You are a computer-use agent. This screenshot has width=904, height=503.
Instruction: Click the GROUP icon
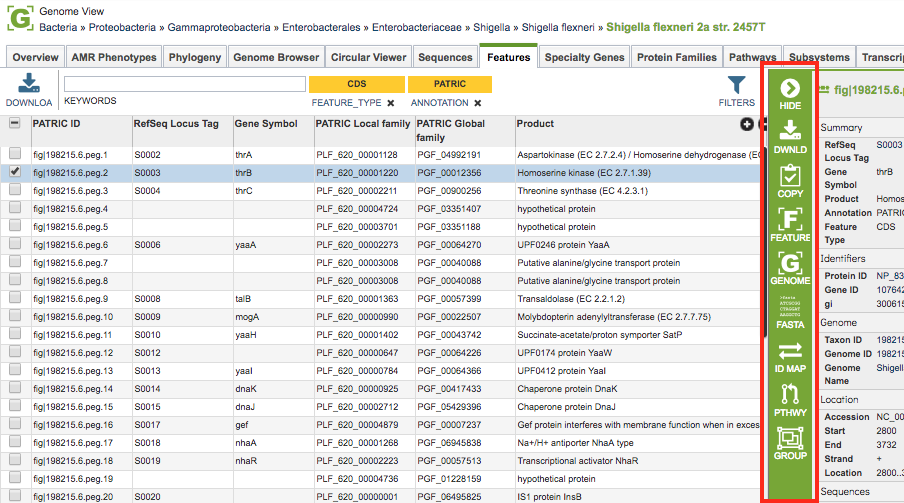coord(790,438)
